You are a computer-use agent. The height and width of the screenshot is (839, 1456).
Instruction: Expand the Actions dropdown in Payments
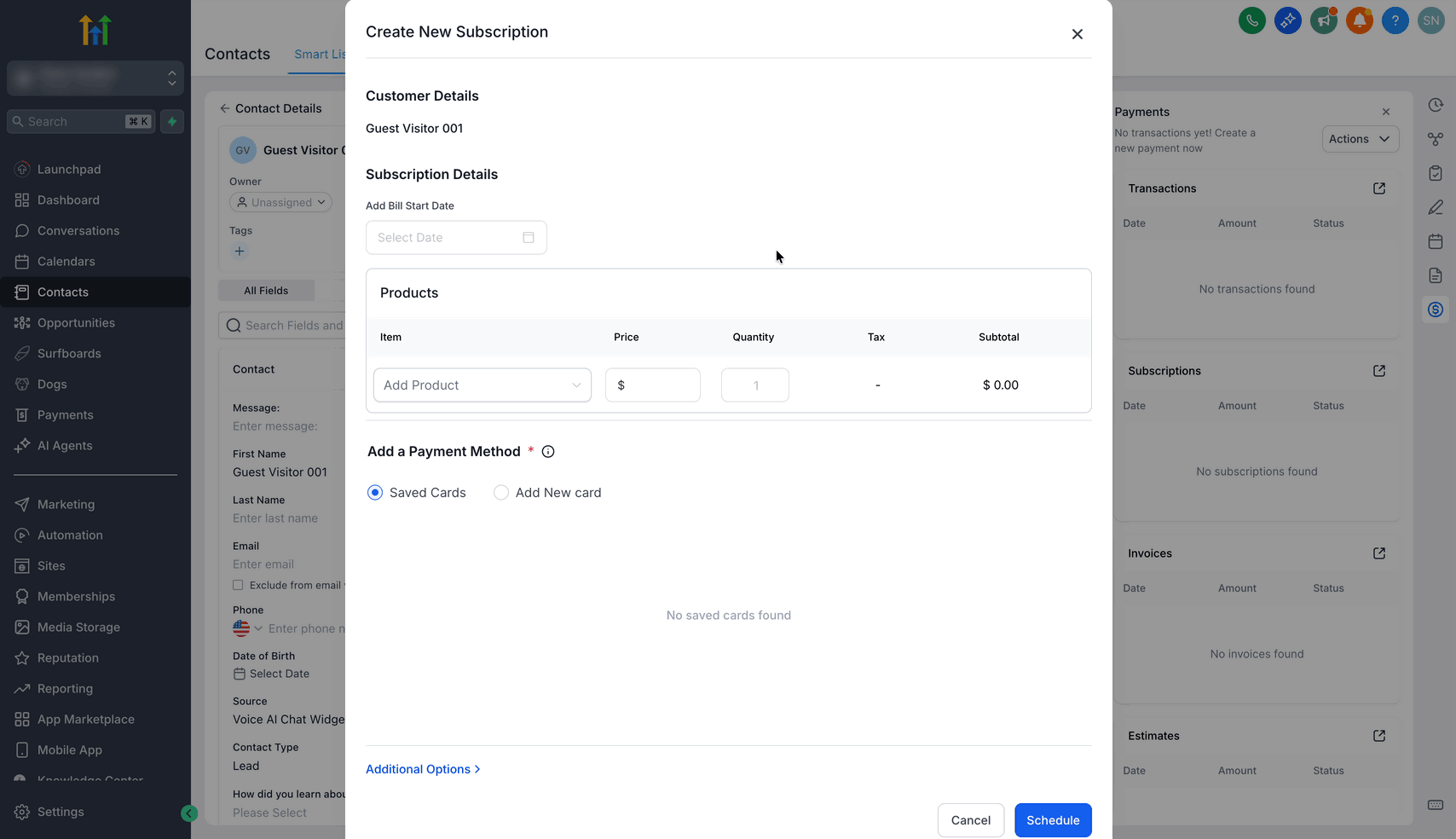click(1360, 139)
